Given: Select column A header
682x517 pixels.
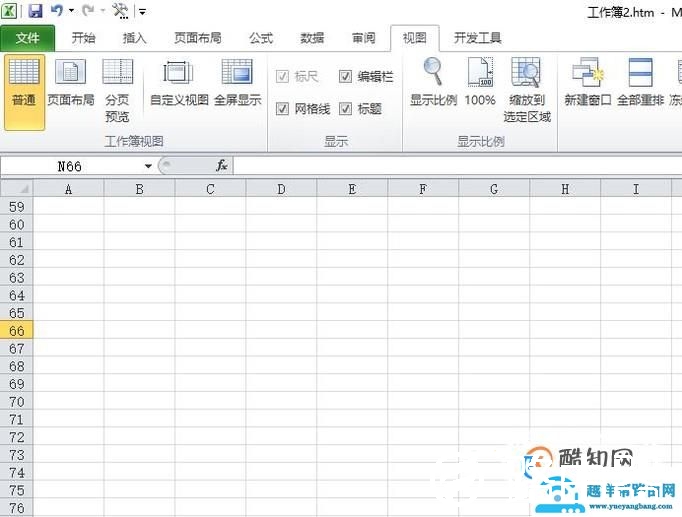Looking at the screenshot, I should coord(68,189).
